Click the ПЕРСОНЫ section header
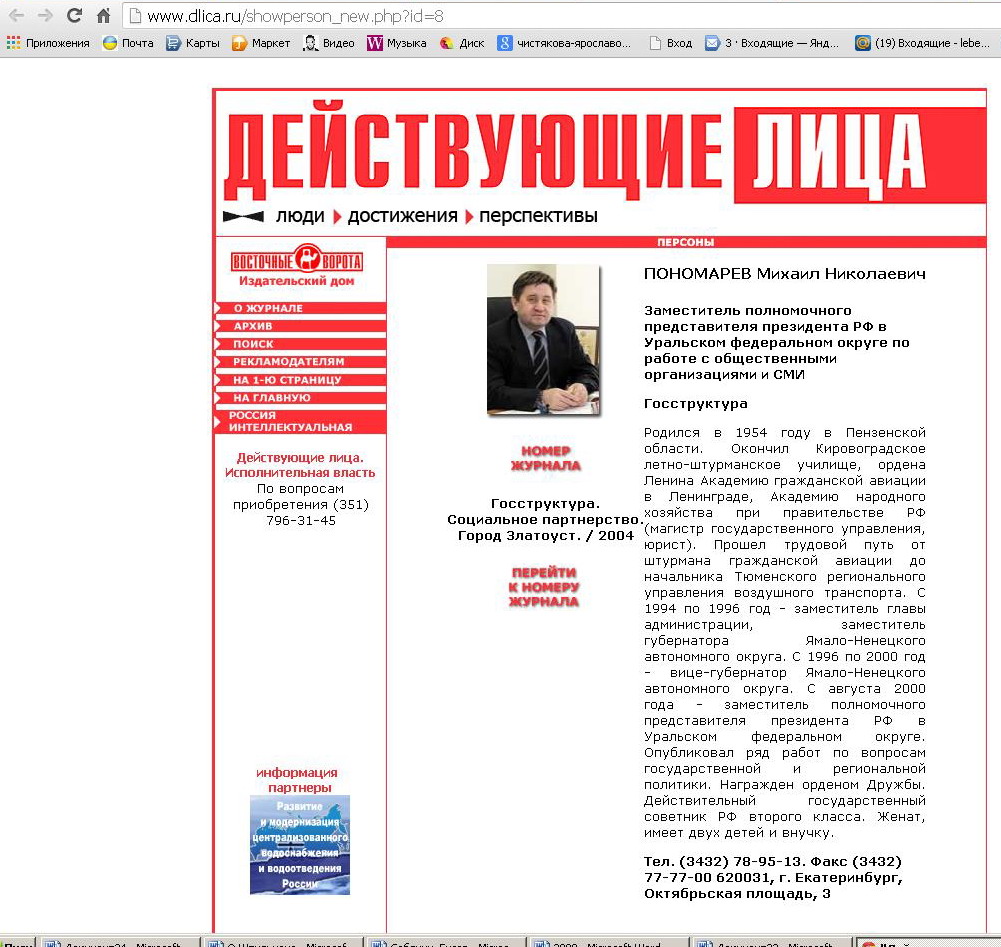 tap(686, 242)
